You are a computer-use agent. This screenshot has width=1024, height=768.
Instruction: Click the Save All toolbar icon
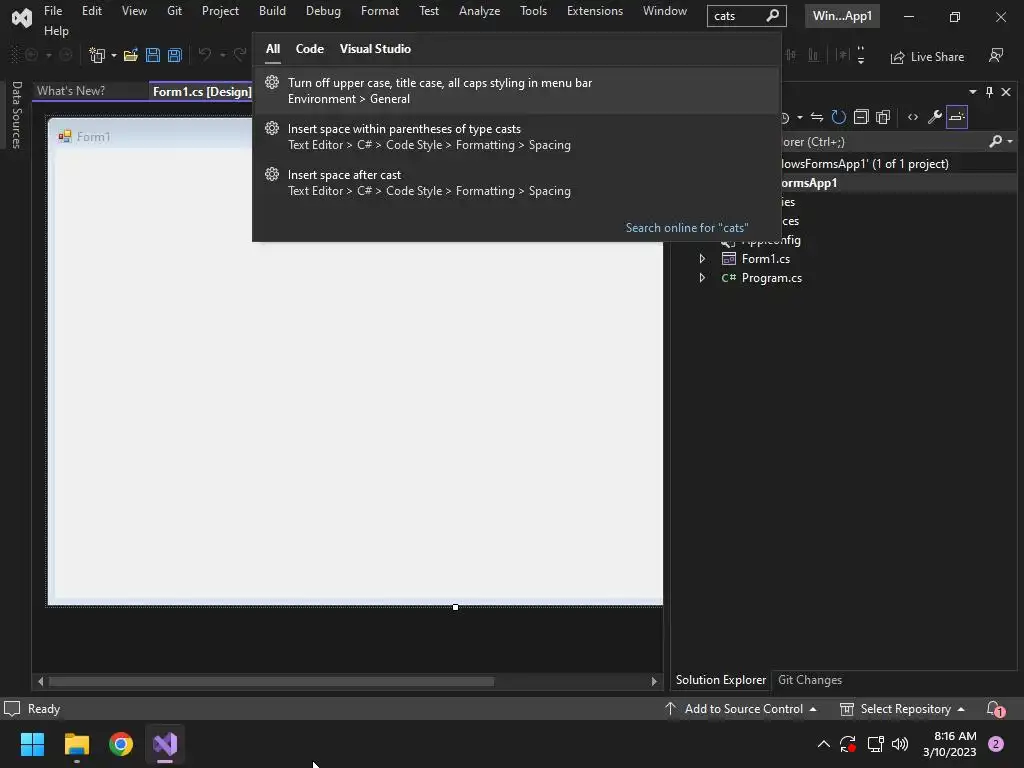pos(174,56)
